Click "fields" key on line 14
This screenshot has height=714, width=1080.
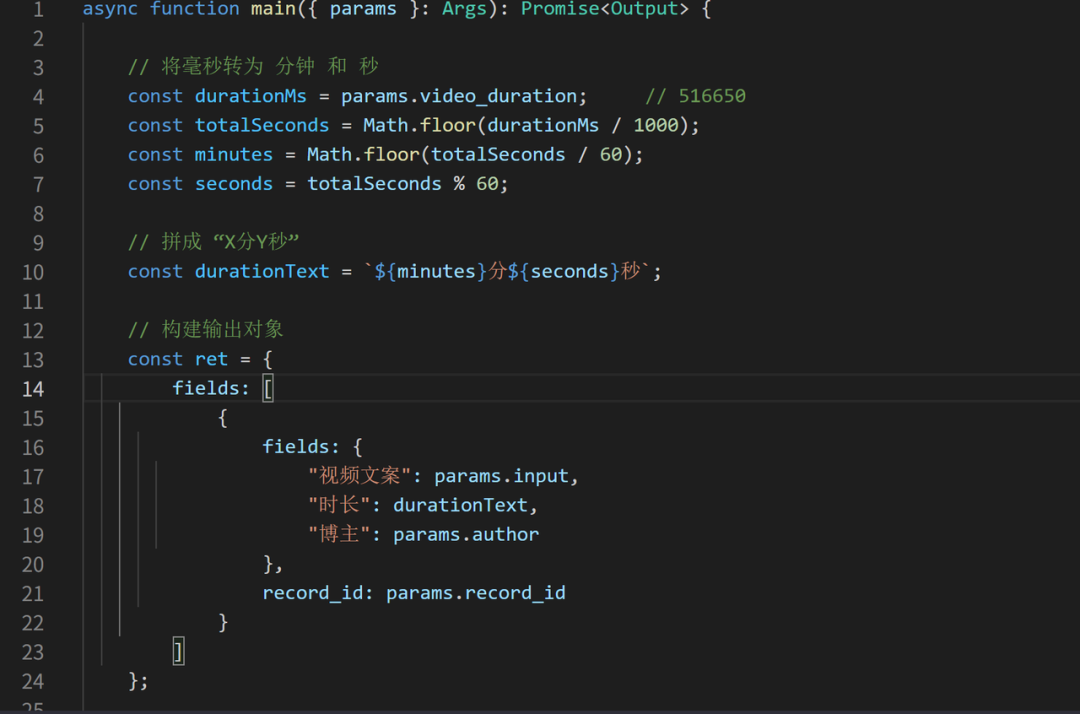pyautogui.click(x=205, y=388)
